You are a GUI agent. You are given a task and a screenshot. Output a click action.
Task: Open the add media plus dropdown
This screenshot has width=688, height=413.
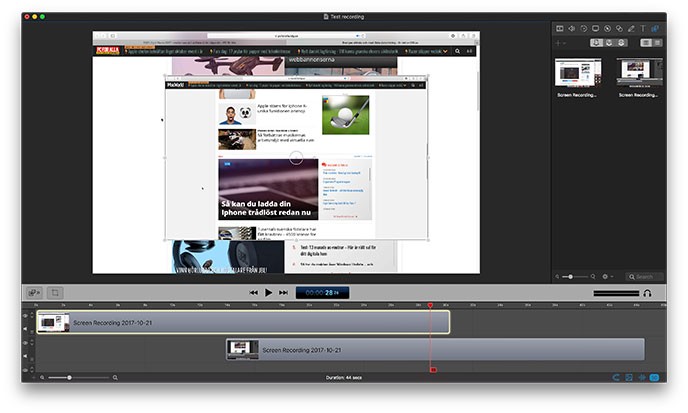point(560,43)
